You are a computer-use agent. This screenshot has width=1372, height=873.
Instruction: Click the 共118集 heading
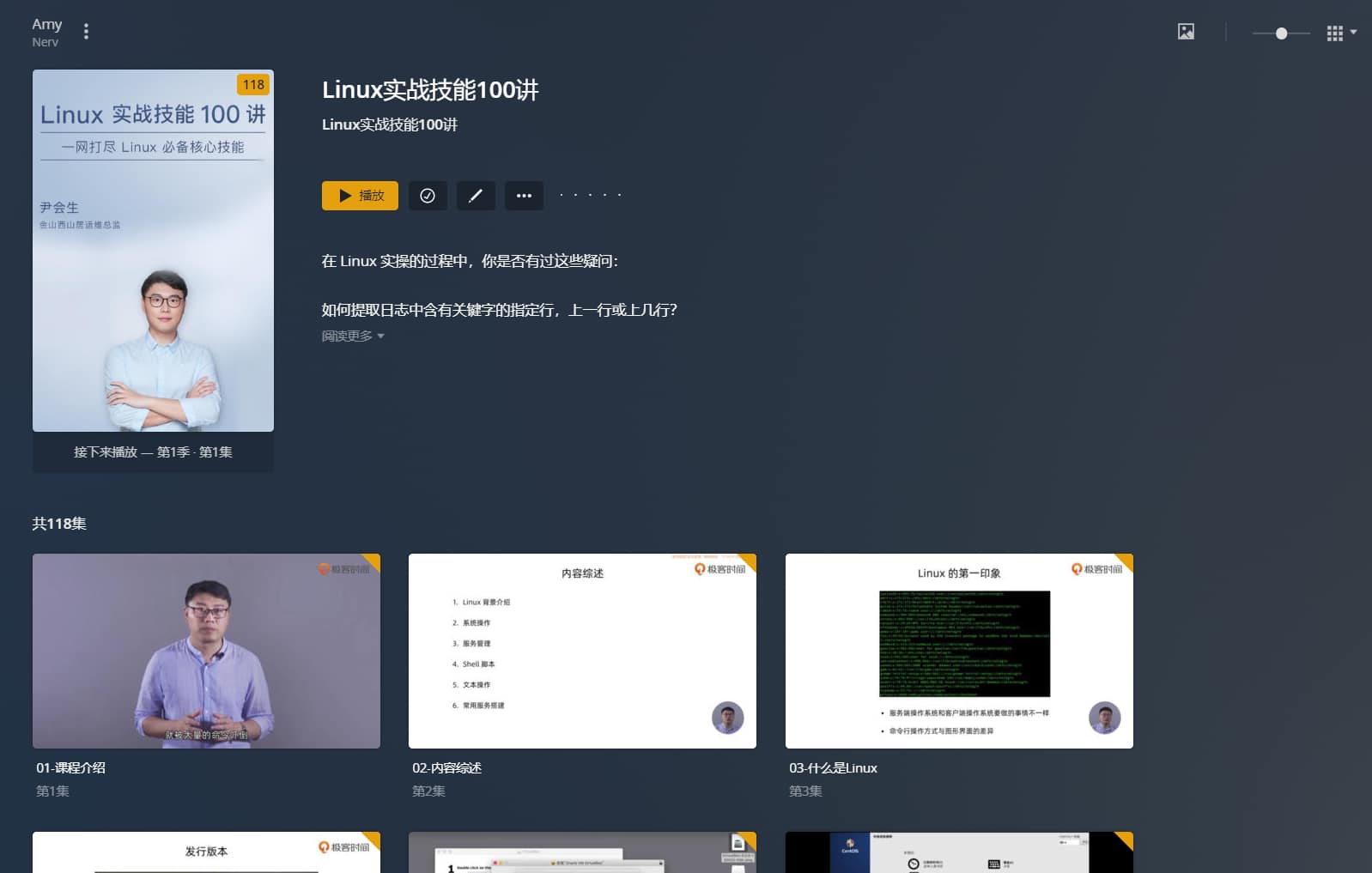(x=59, y=524)
